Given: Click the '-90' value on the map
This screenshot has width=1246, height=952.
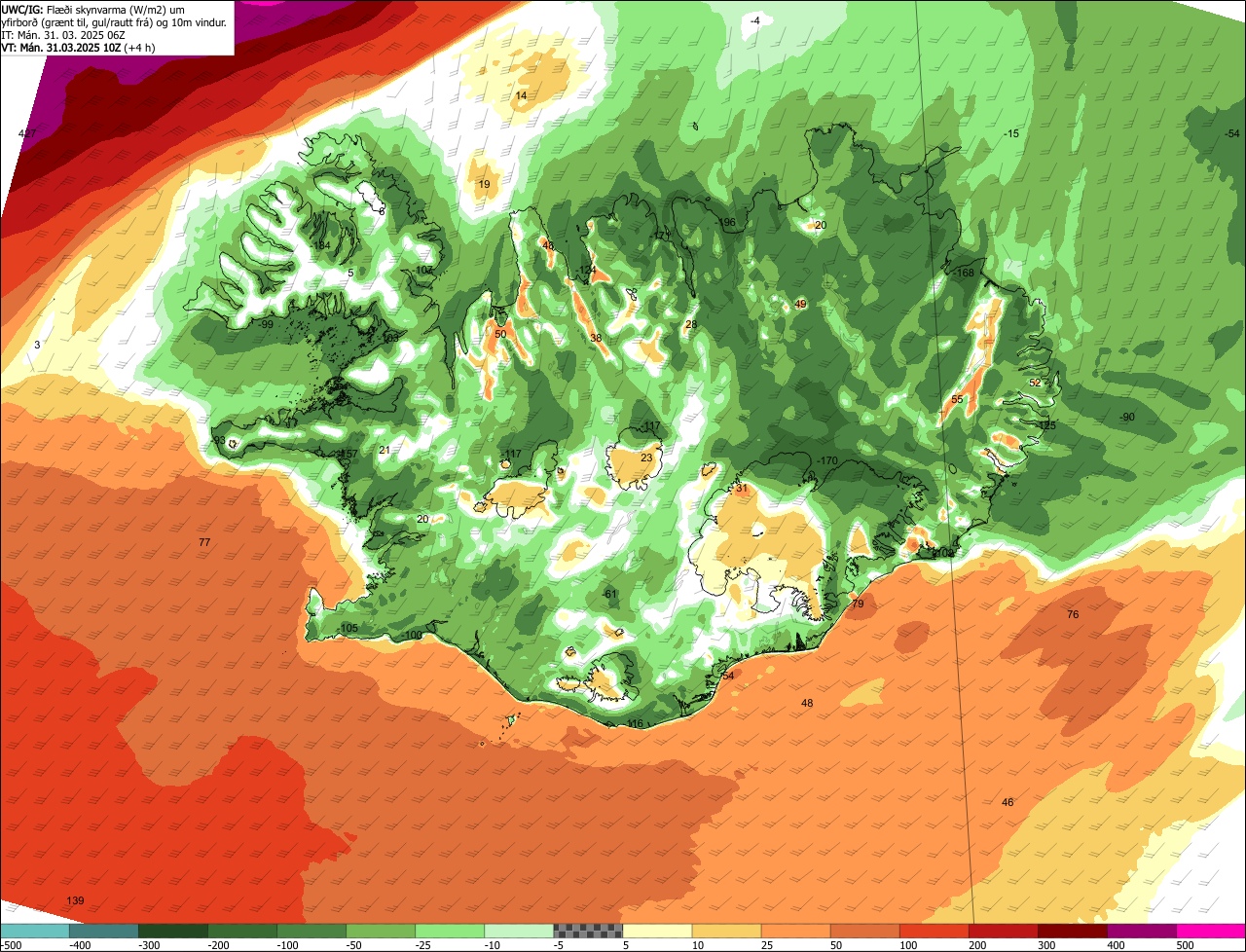Looking at the screenshot, I should pos(1126,418).
